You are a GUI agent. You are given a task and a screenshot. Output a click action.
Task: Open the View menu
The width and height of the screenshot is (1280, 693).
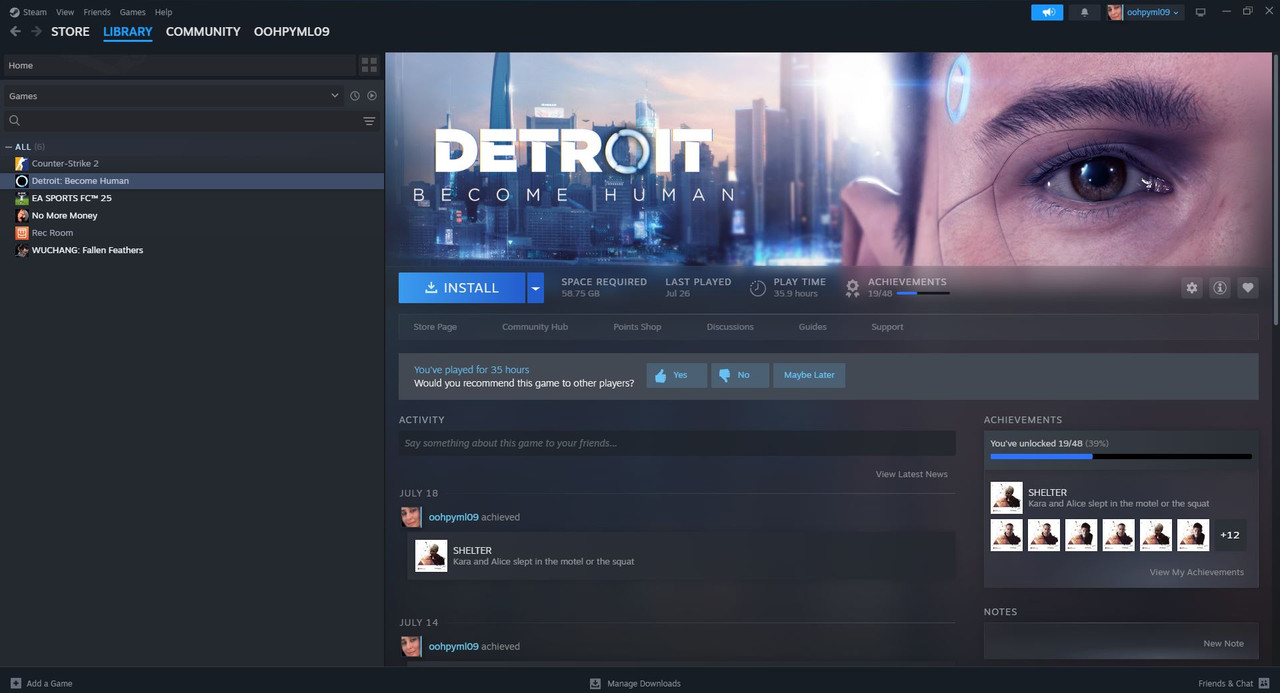pyautogui.click(x=65, y=12)
